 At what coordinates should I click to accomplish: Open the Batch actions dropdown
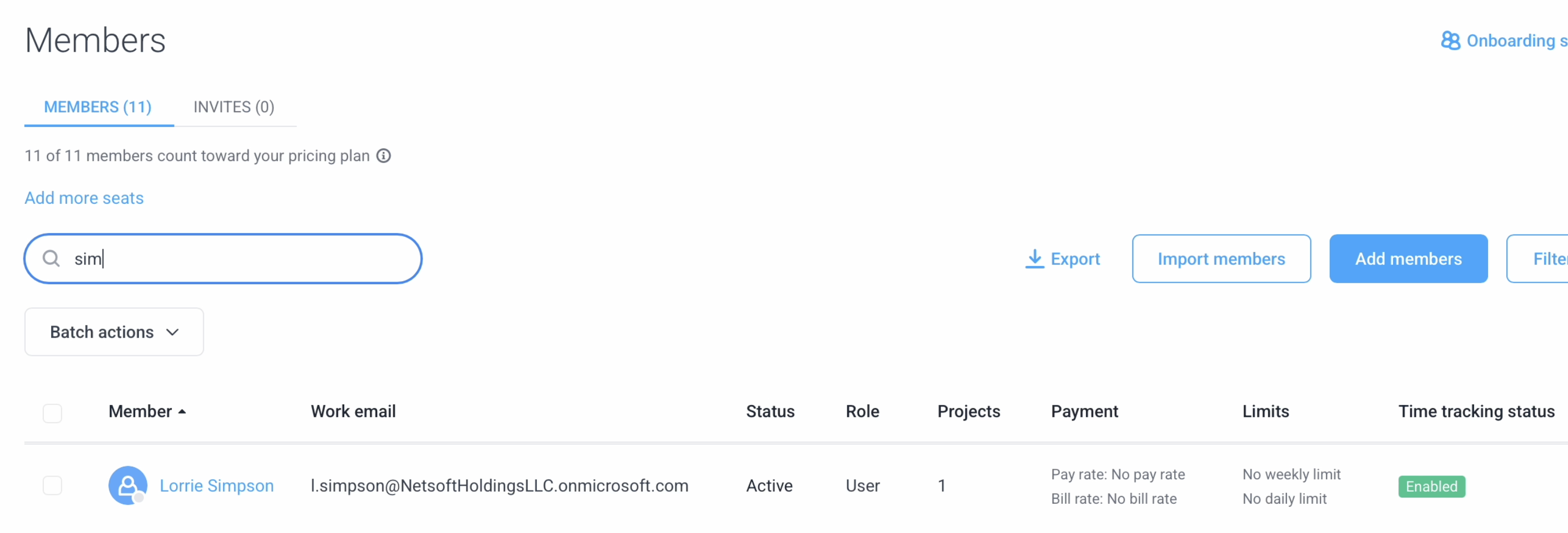point(114,332)
